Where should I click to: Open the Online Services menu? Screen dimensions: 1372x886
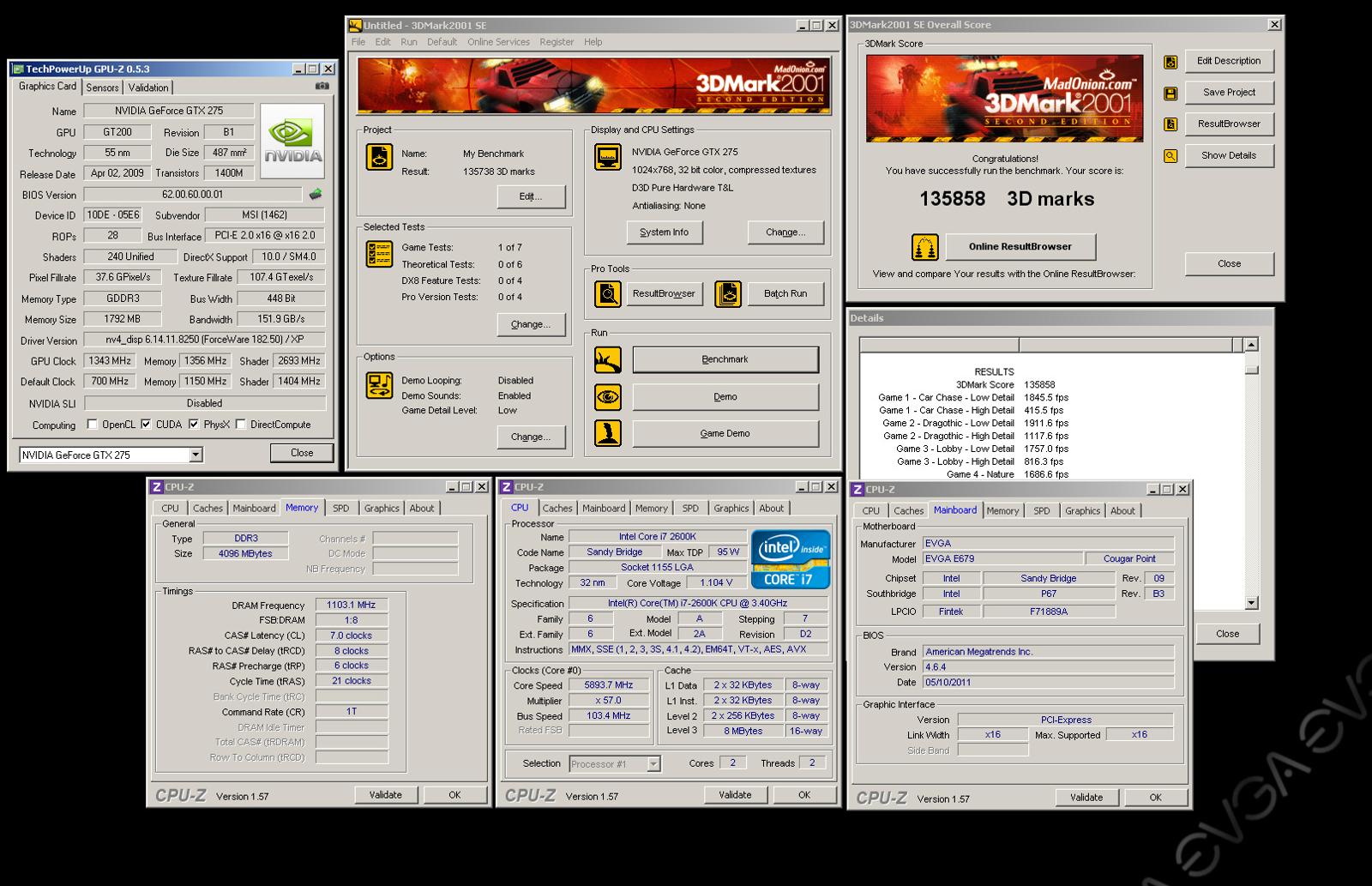(x=498, y=42)
